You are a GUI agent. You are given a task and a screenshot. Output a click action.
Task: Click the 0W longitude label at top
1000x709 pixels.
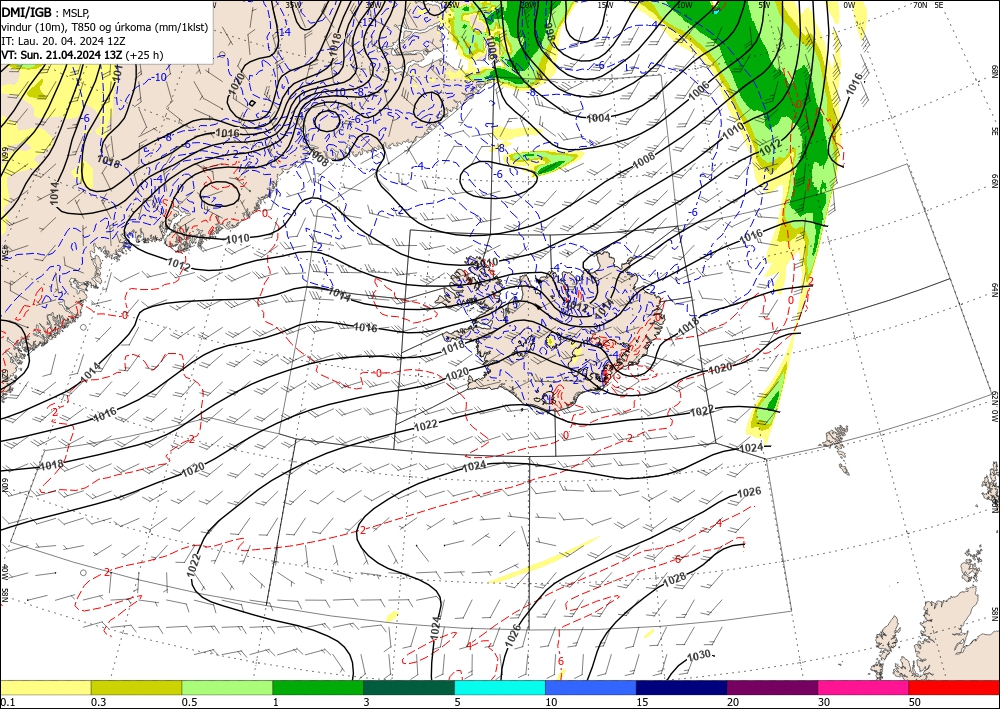tap(849, 5)
